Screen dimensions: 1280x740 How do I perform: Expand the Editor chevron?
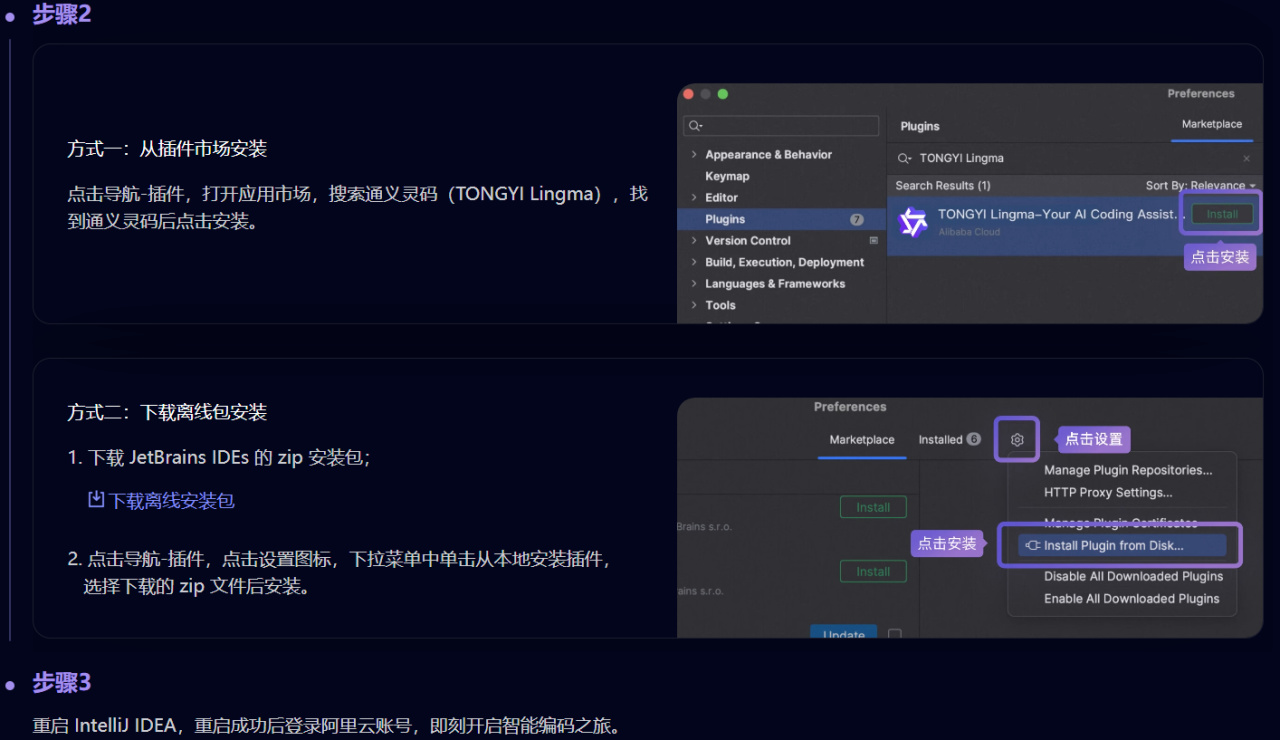(x=694, y=198)
